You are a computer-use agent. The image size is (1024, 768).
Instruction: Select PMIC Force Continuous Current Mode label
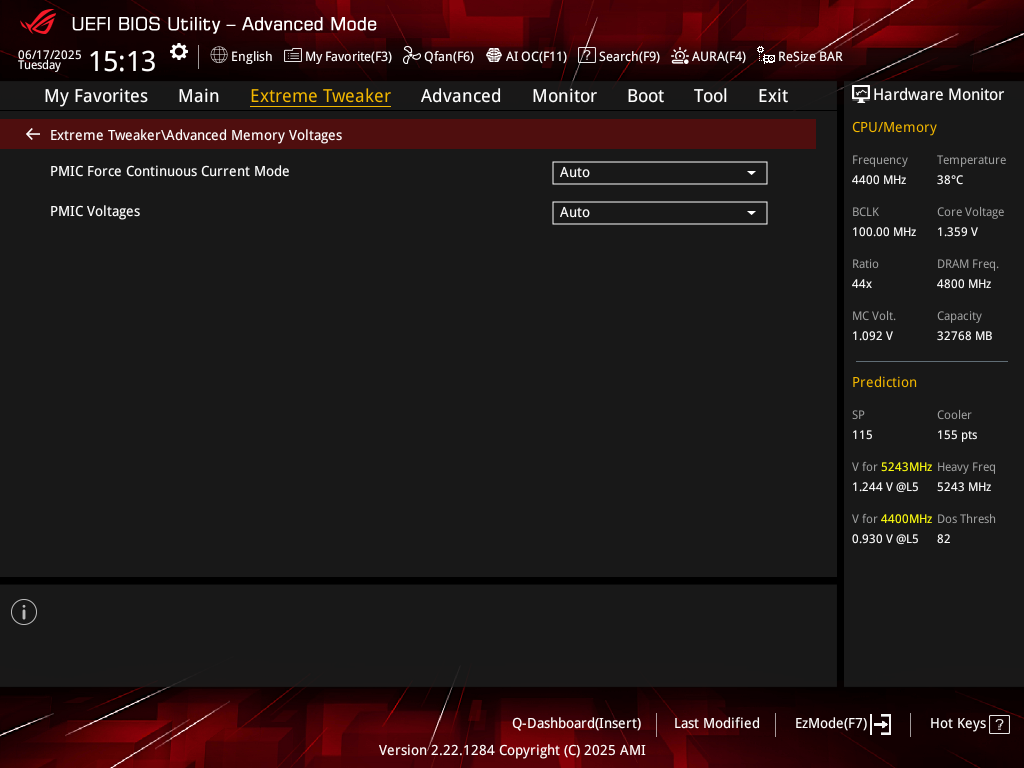pos(170,171)
